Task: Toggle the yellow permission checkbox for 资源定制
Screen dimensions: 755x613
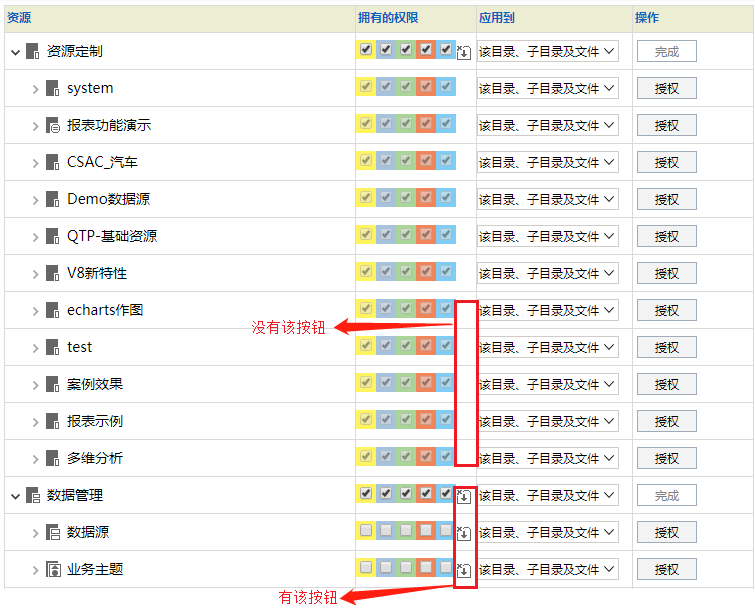Action: click(366, 49)
